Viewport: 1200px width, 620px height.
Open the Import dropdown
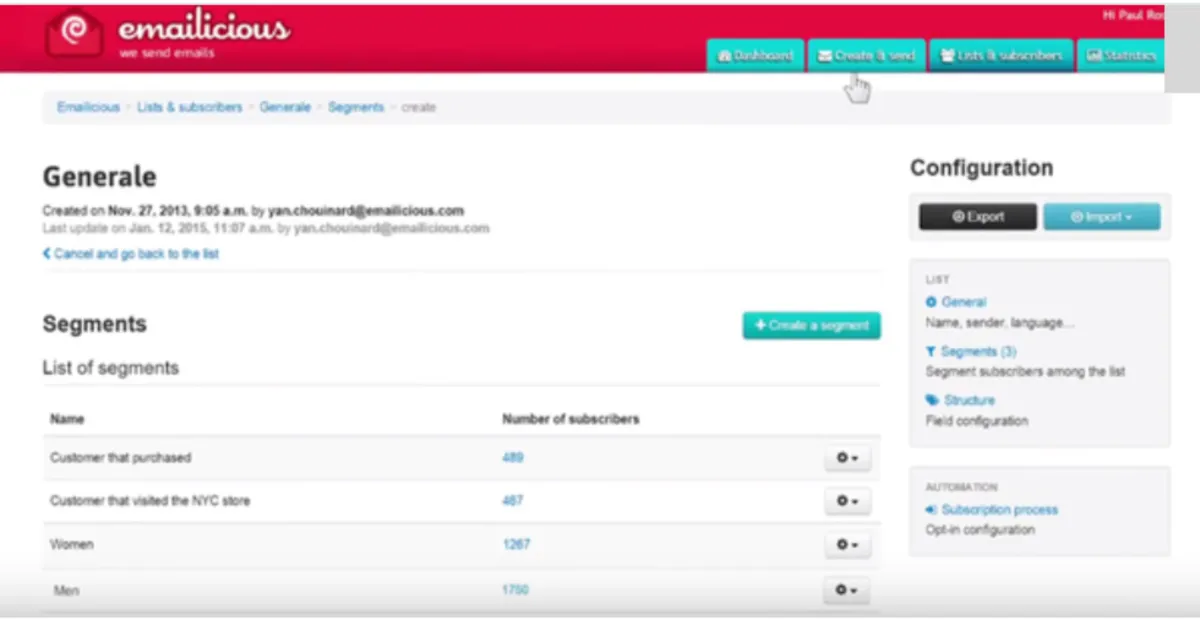pos(1102,217)
